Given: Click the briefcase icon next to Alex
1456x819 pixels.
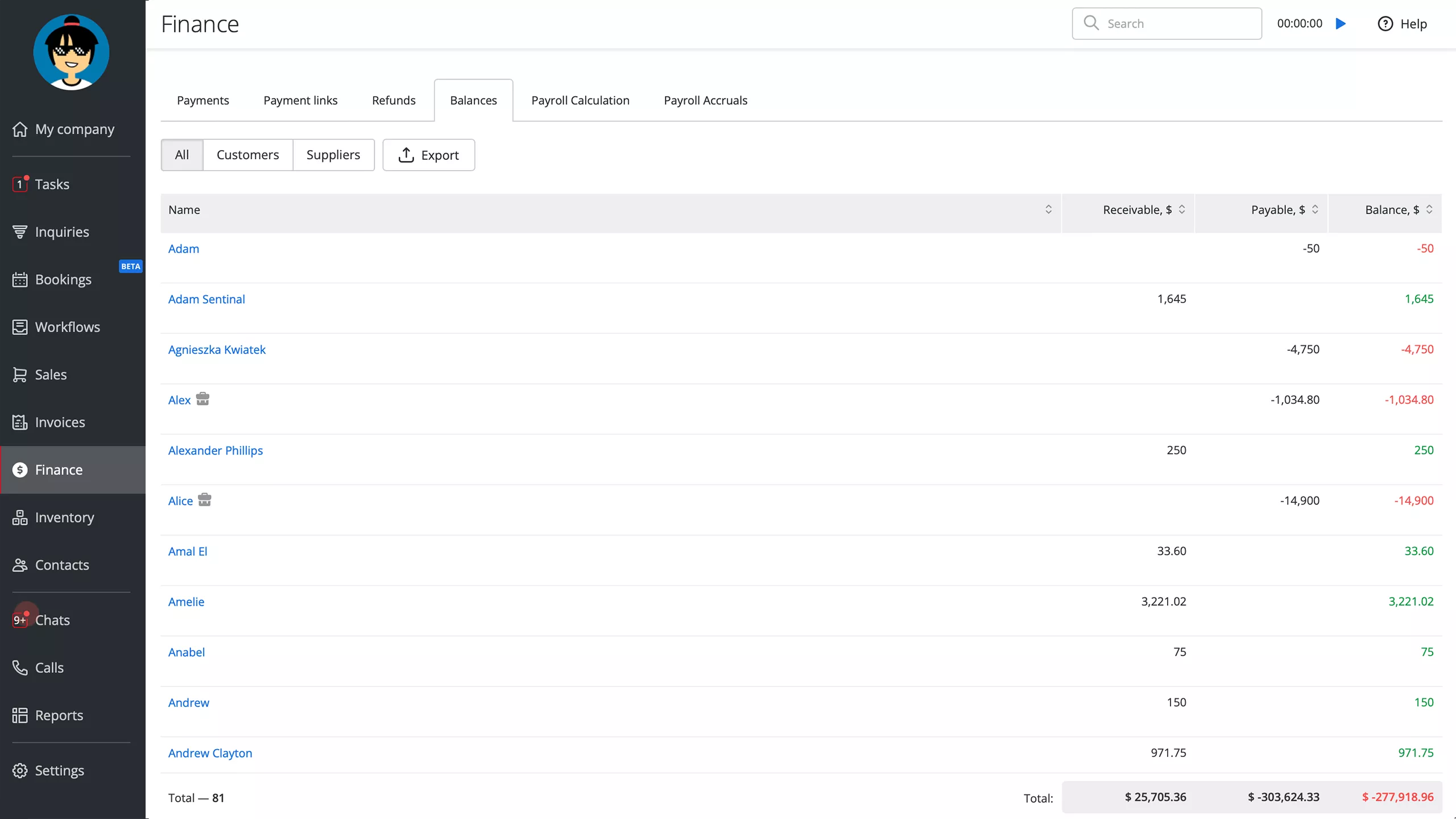Looking at the screenshot, I should [202, 399].
